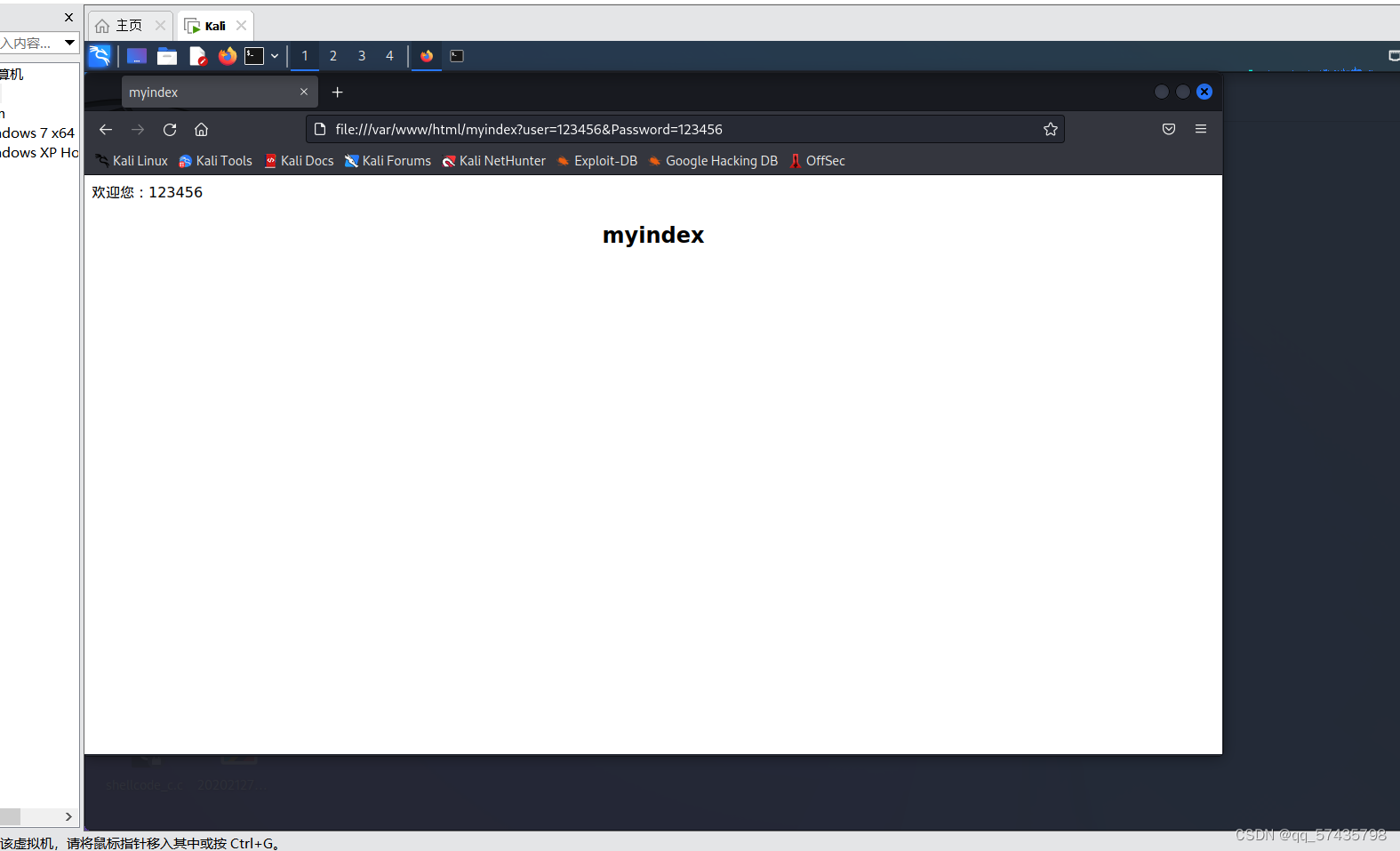Minimize the Firefox window
This screenshot has height=851, width=1400.
(x=1162, y=92)
